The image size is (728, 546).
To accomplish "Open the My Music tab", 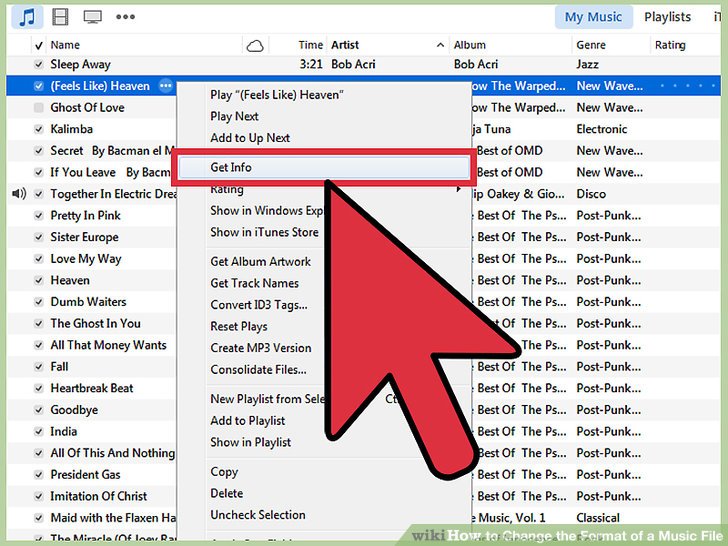I will point(593,17).
